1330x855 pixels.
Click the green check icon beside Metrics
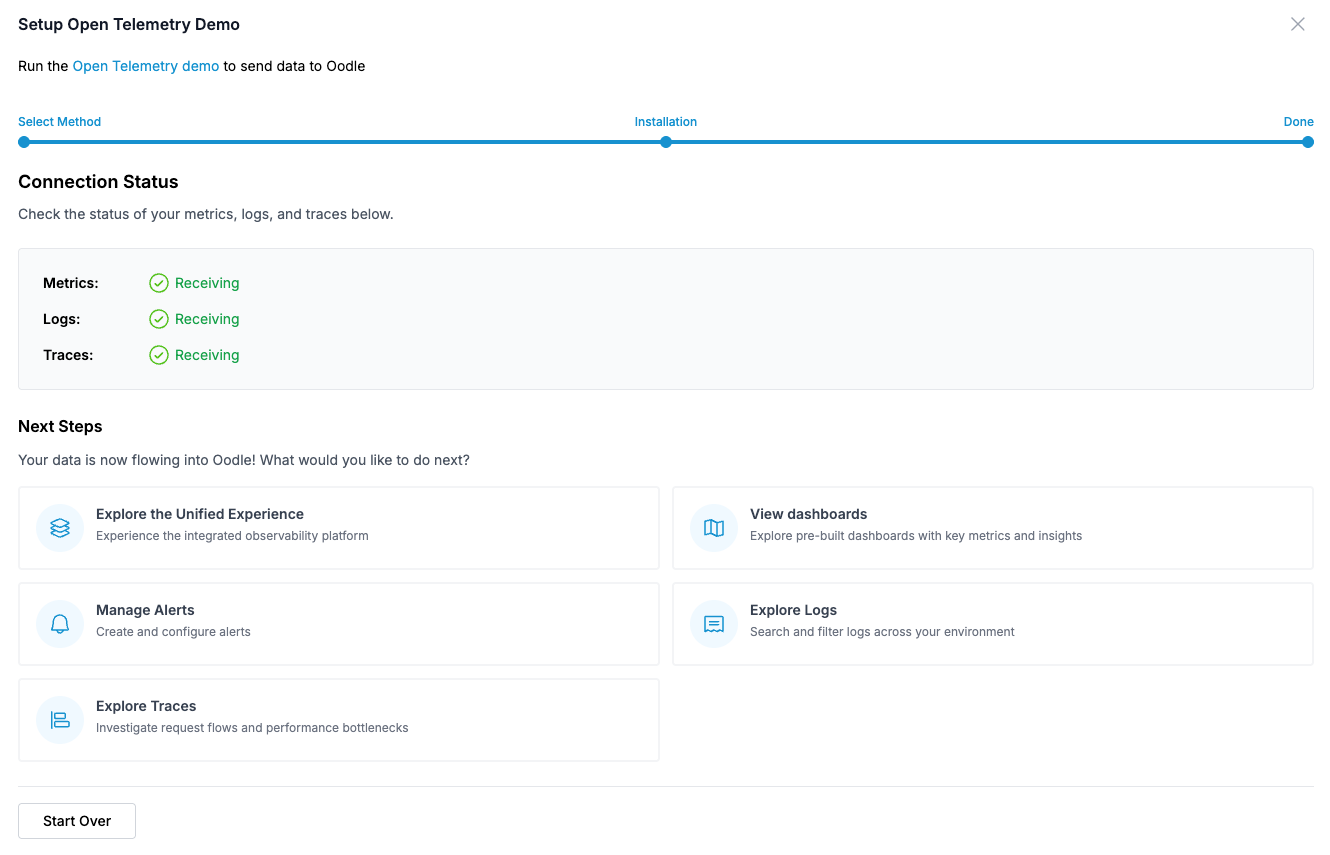point(159,283)
